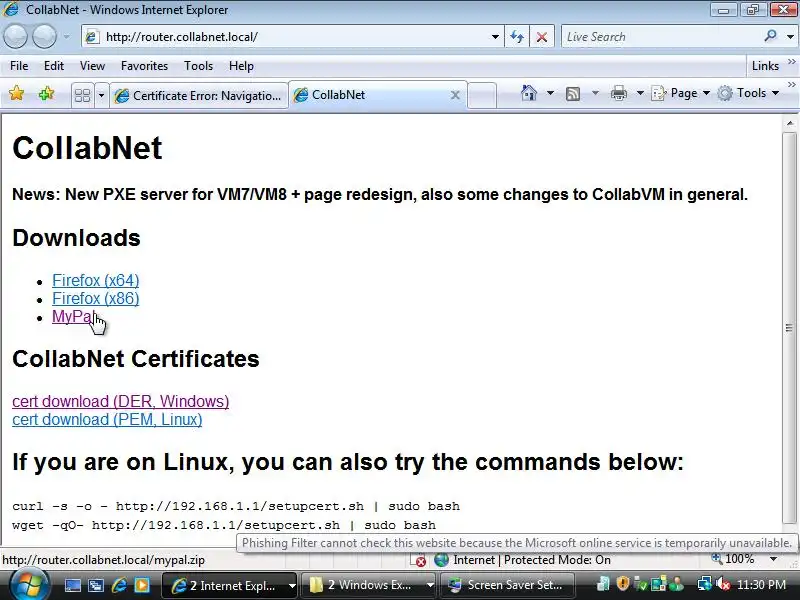Click the address bar URL field
The height and width of the screenshot is (600, 800).
(x=291, y=37)
